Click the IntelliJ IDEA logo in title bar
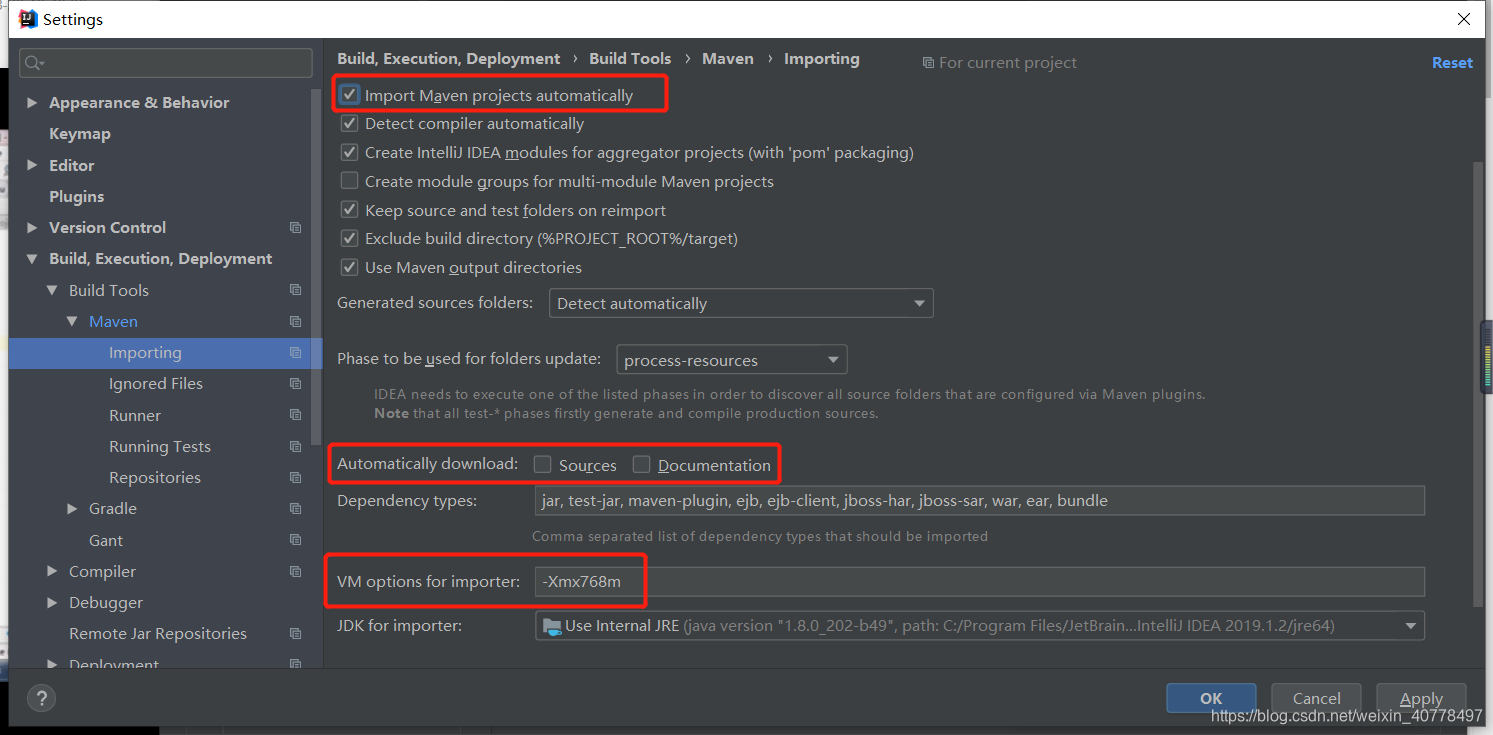1493x735 pixels. pos(28,19)
